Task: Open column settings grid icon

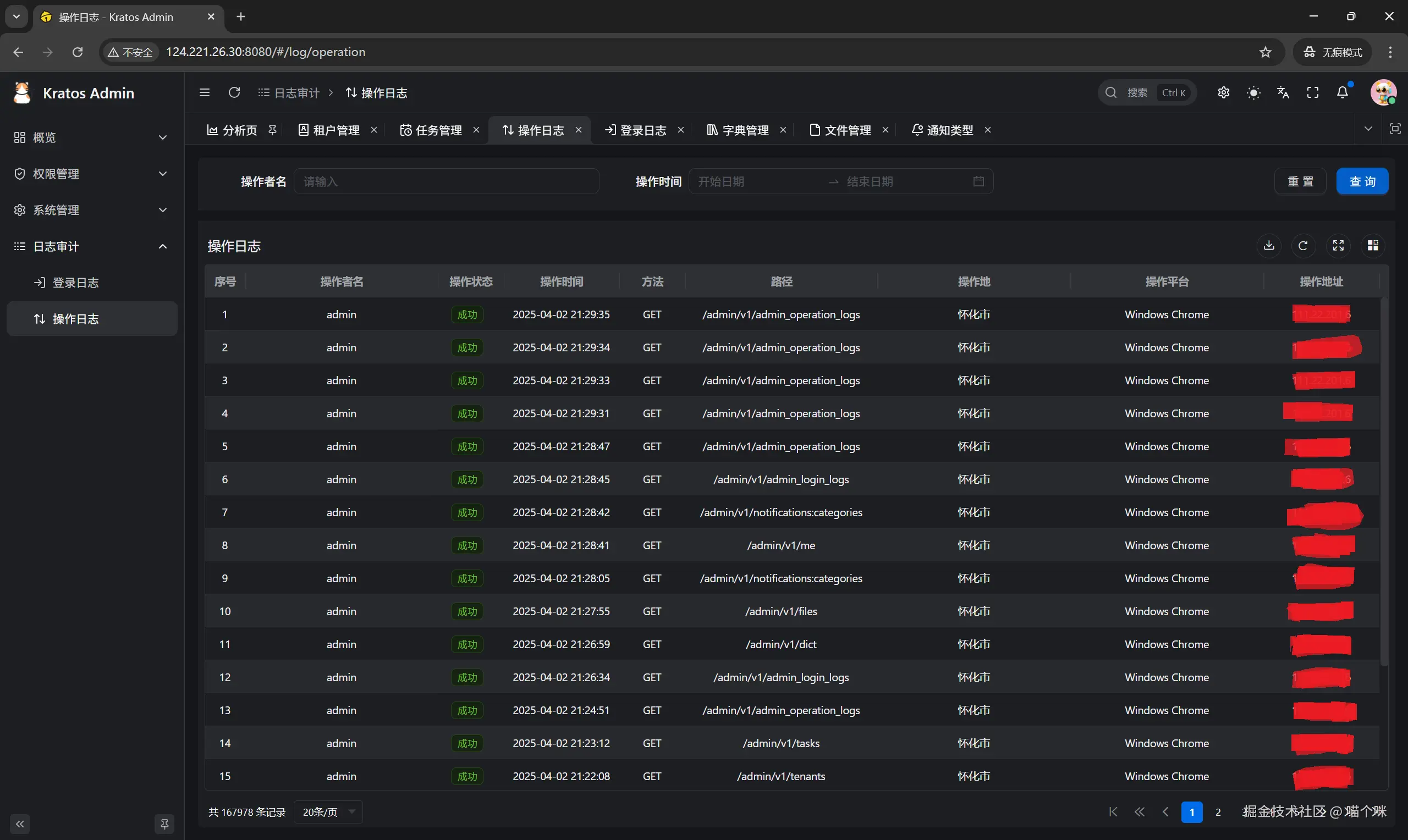Action: [x=1373, y=246]
